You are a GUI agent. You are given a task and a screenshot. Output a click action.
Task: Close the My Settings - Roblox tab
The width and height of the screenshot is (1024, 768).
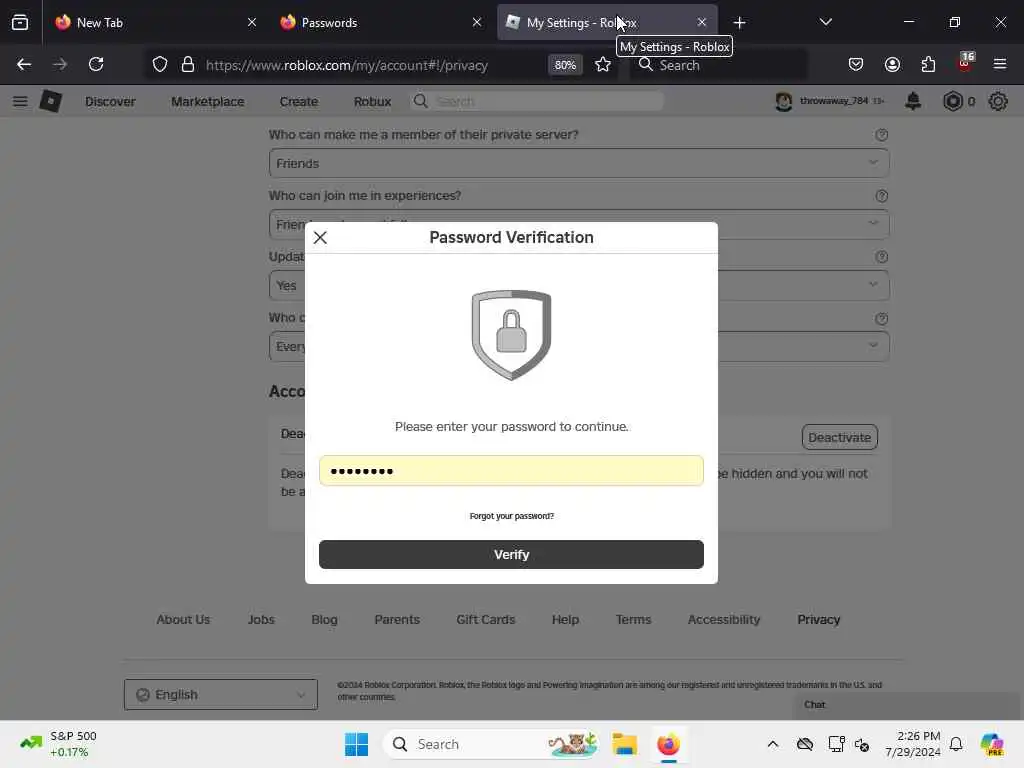(x=701, y=22)
